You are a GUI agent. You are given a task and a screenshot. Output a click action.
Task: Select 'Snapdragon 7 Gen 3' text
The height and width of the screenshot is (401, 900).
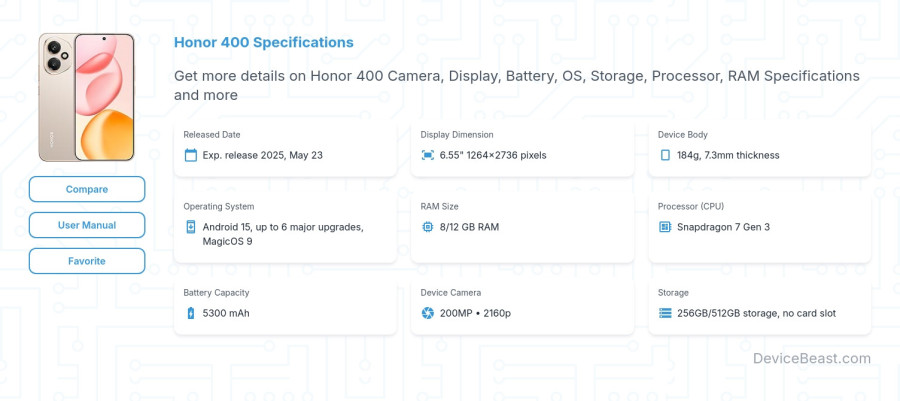tap(723, 227)
